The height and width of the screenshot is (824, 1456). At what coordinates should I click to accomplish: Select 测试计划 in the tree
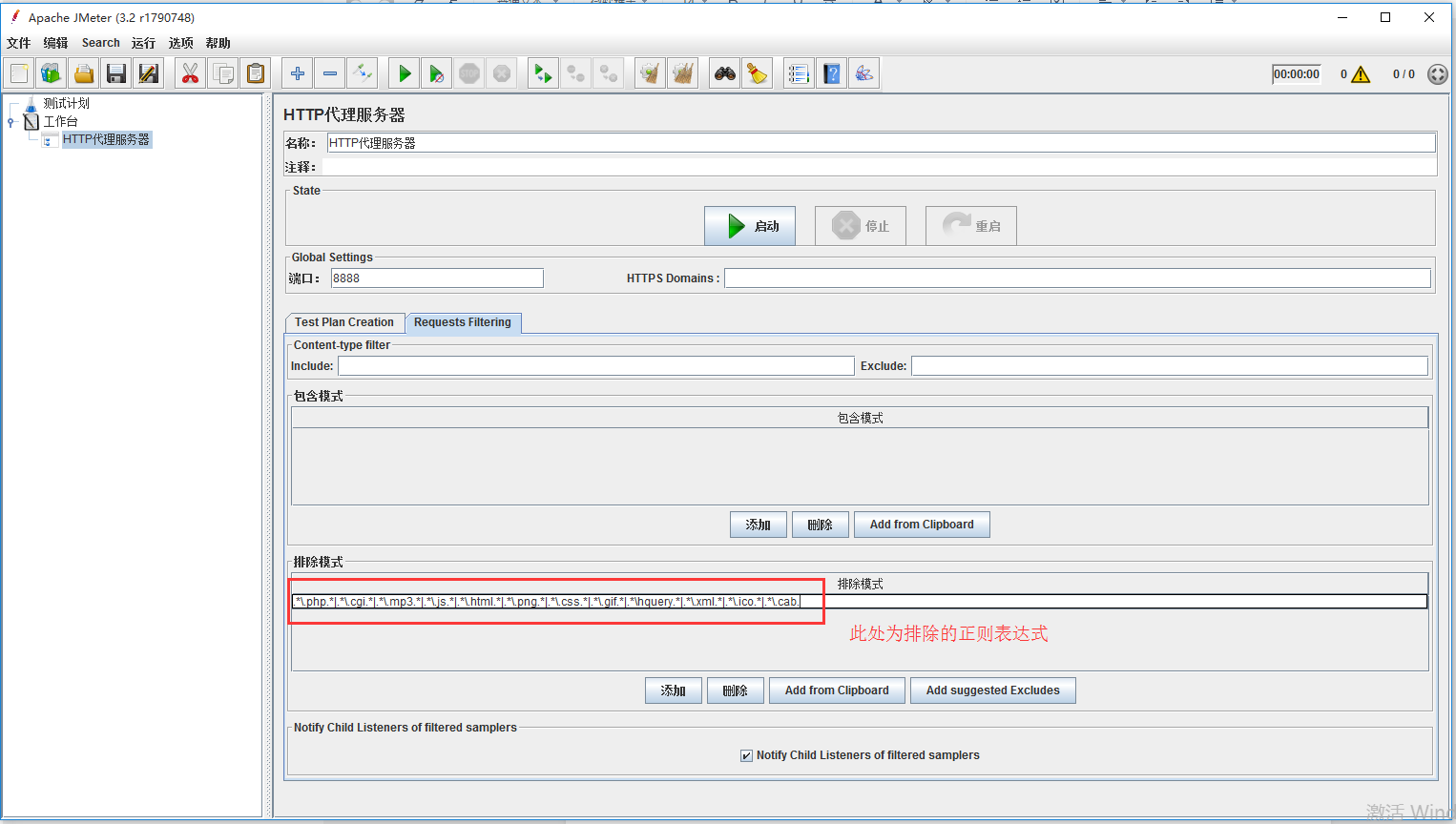(x=66, y=103)
